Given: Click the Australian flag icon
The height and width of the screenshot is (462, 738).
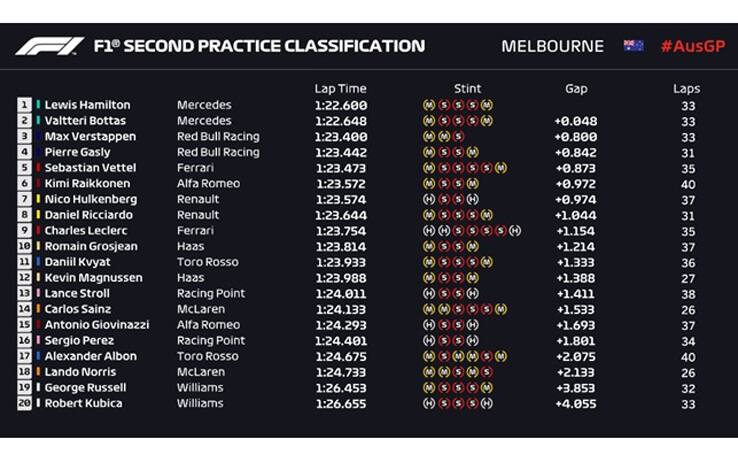Looking at the screenshot, I should click(x=633, y=46).
